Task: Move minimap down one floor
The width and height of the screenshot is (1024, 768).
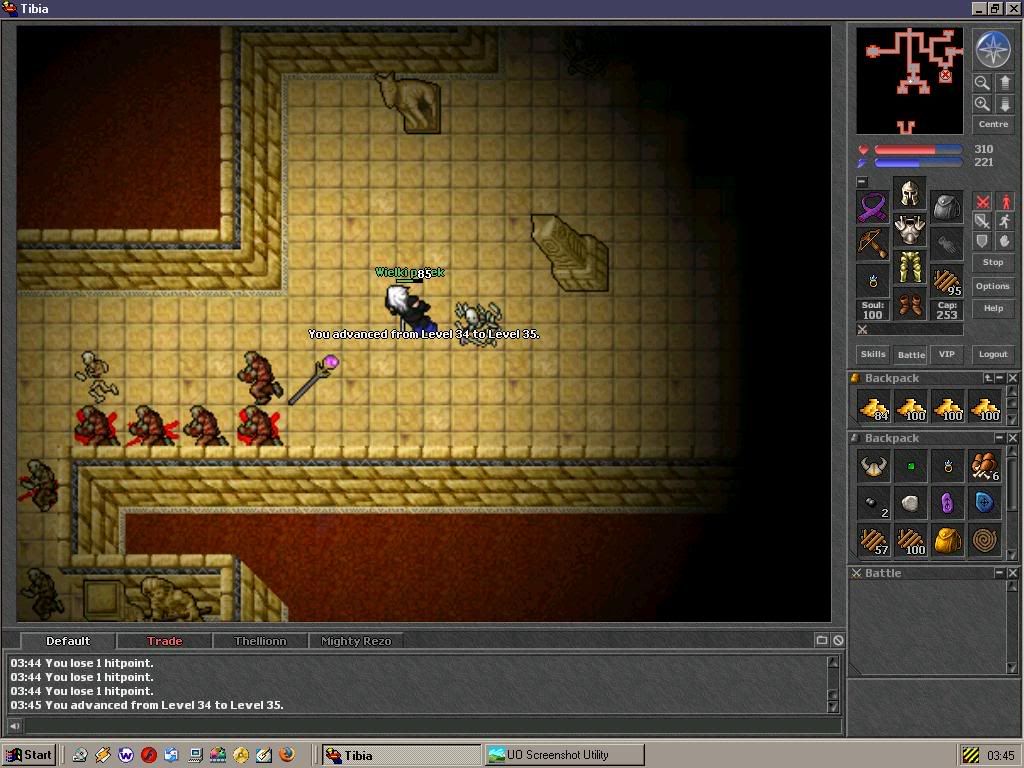Action: point(1005,104)
